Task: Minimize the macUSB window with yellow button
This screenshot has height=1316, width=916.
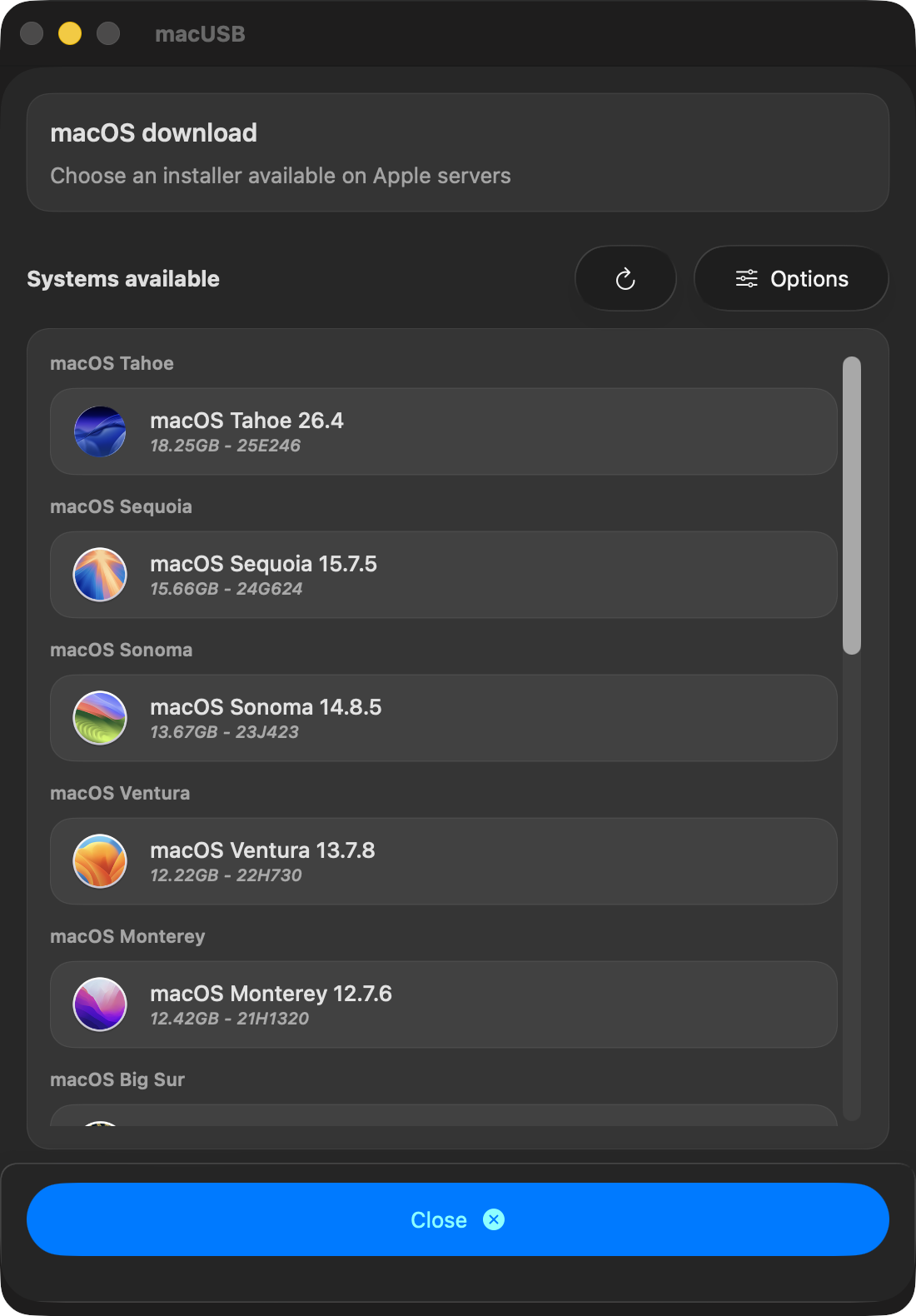Action: [70, 33]
